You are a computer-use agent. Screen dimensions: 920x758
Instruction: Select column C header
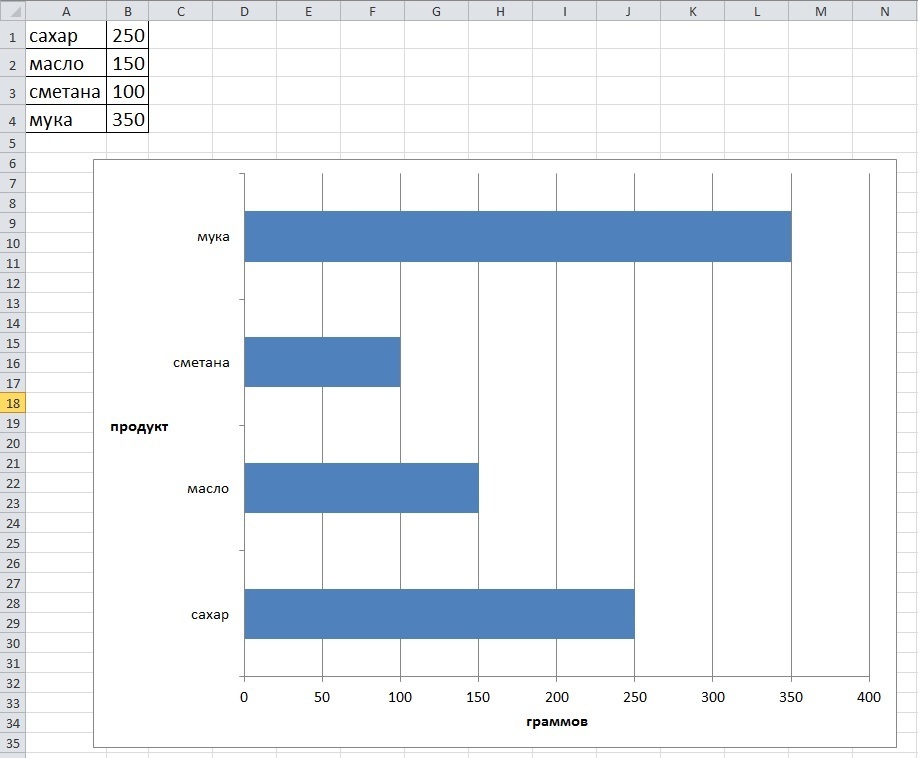click(x=181, y=11)
